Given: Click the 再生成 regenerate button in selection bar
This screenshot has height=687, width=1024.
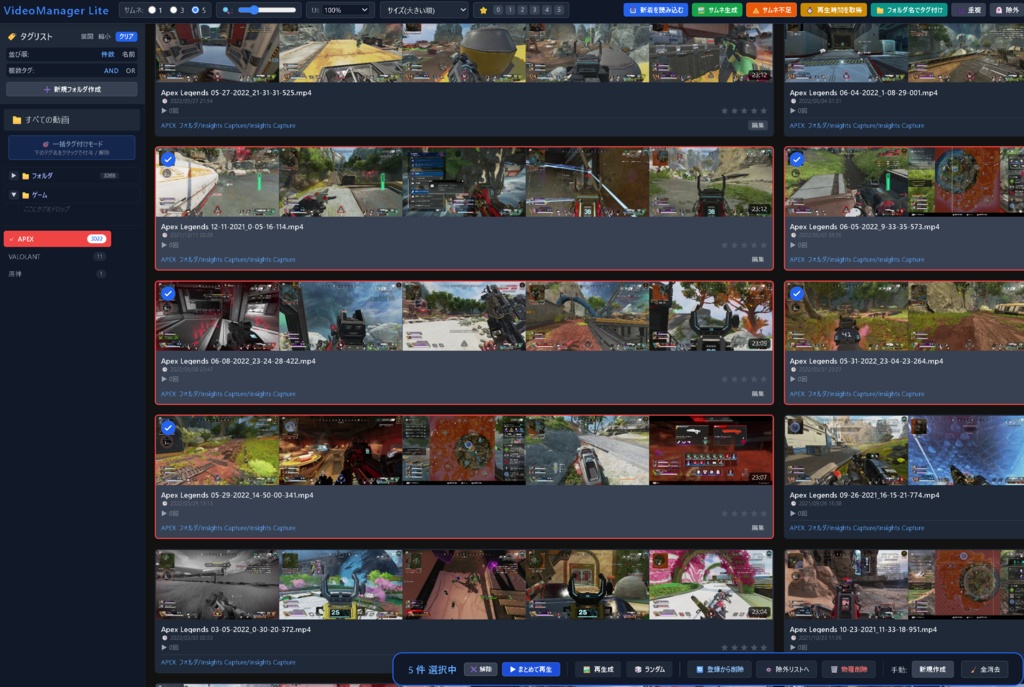Looking at the screenshot, I should pyautogui.click(x=598, y=669).
